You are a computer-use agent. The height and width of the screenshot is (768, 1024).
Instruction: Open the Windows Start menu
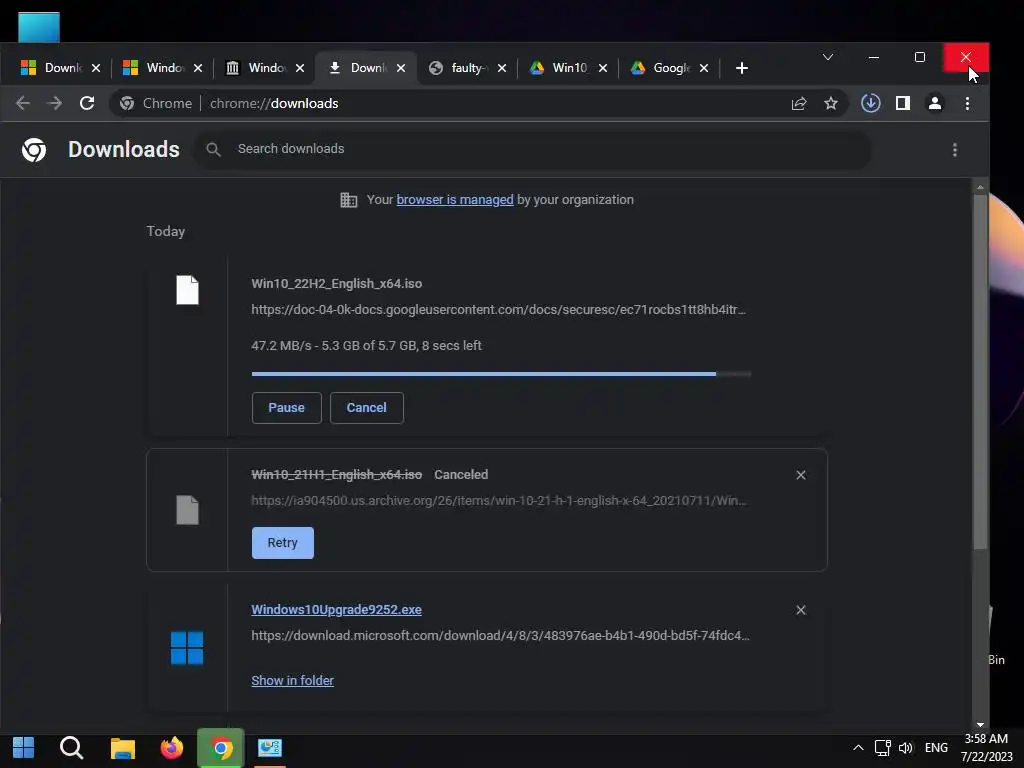tap(24, 748)
